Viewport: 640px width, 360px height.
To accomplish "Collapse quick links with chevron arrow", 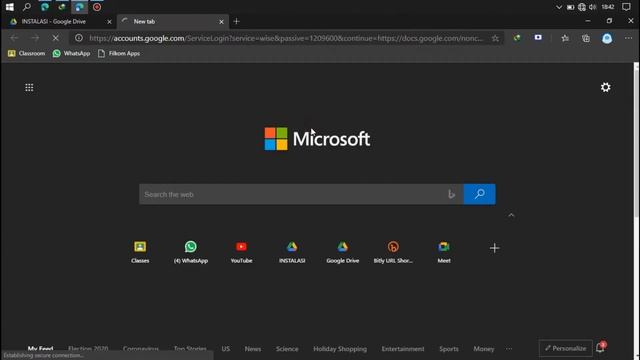I will 511,215.
